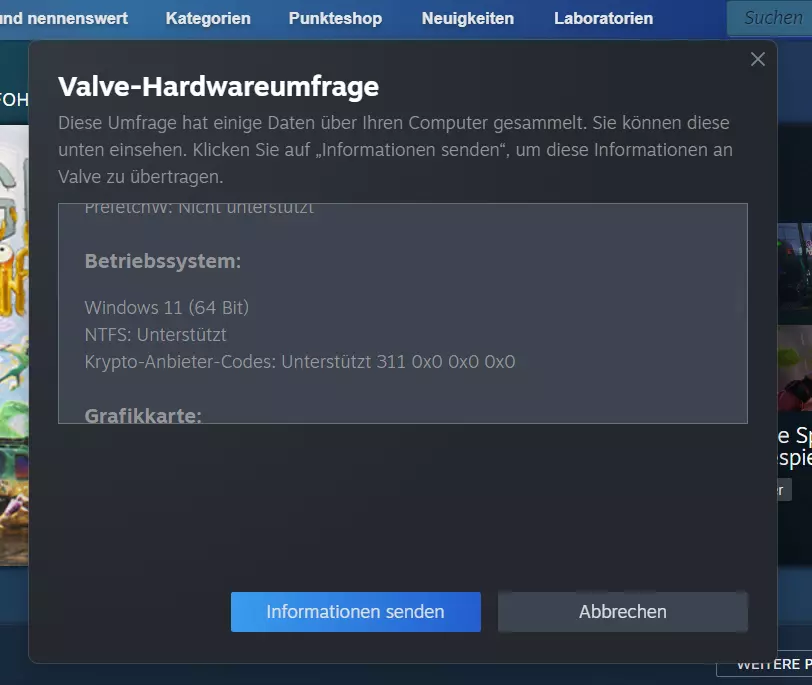This screenshot has height=685, width=812.
Task: Click the Abbrechen button
Action: (622, 611)
